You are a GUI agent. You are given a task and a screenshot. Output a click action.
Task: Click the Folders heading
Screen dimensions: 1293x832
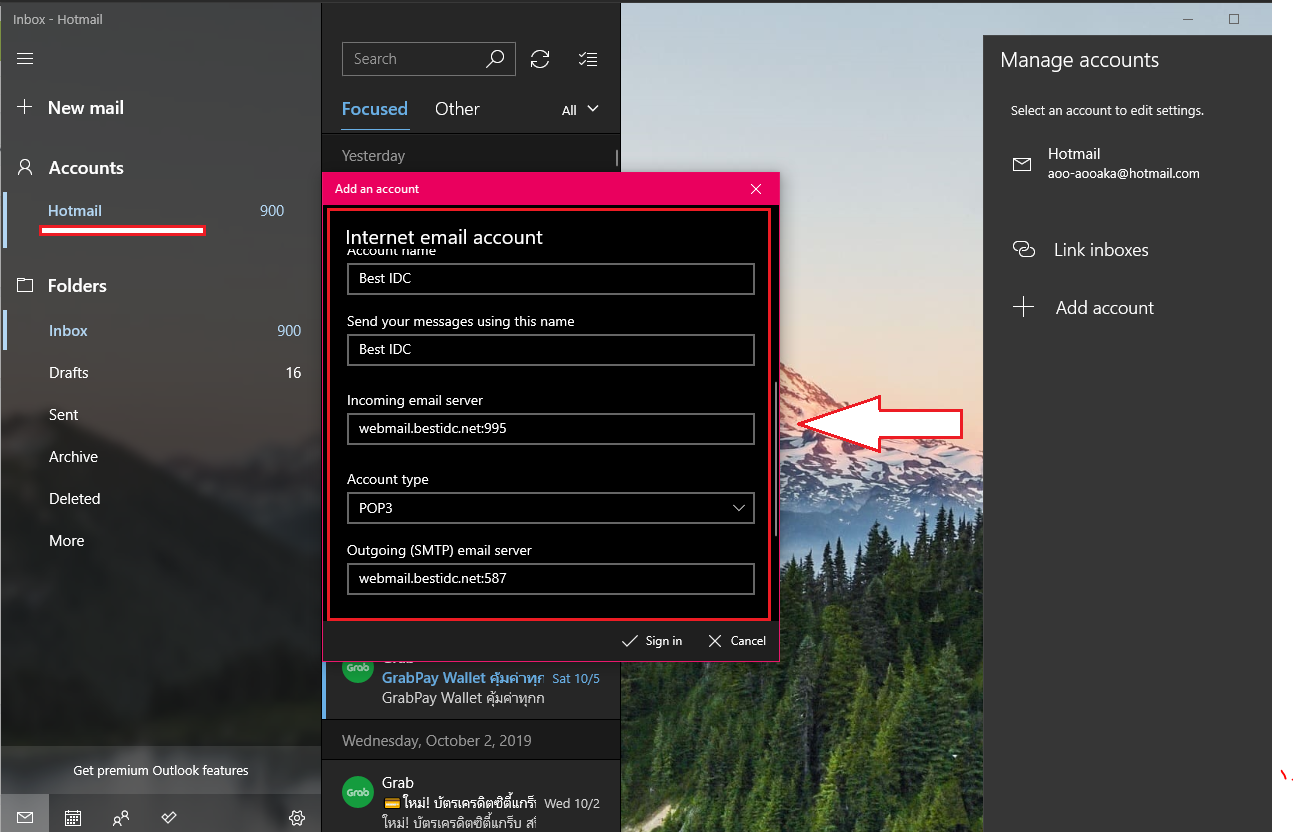point(77,286)
